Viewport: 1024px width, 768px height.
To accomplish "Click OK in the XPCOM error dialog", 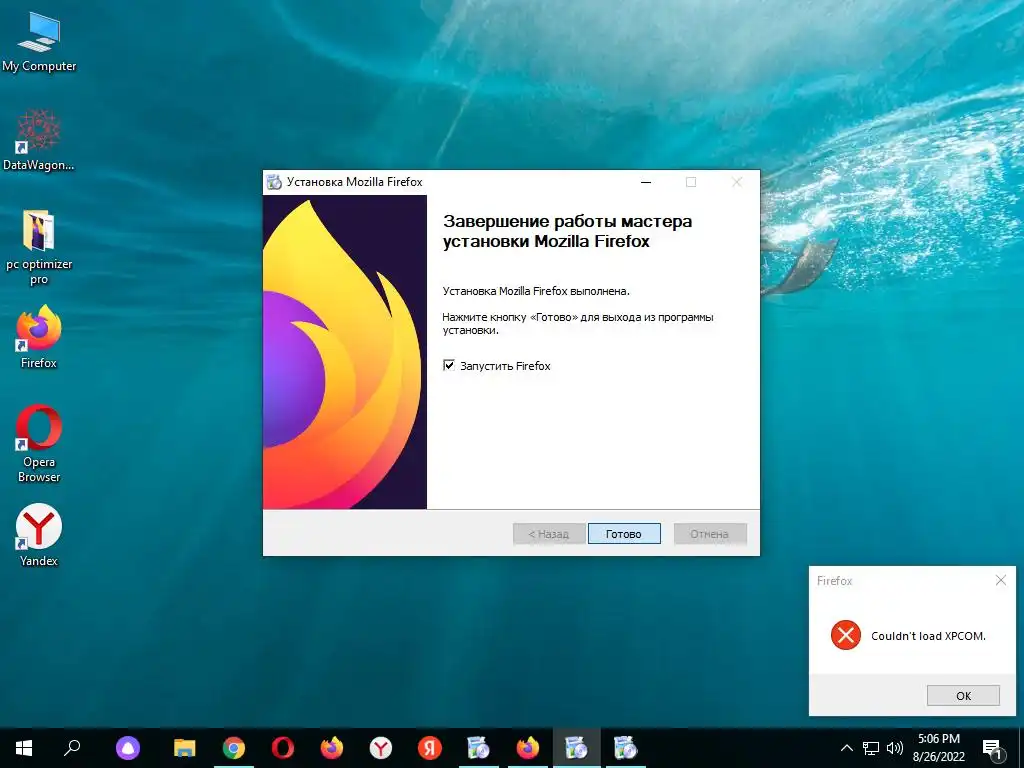I will [963, 696].
